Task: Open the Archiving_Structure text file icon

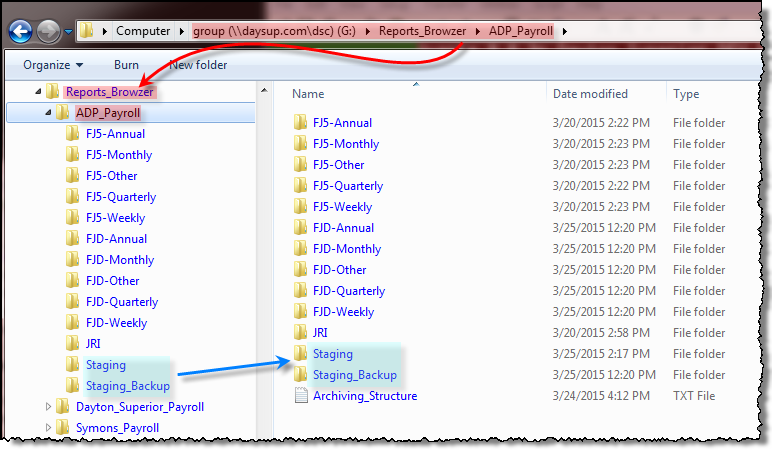Action: tap(300, 396)
